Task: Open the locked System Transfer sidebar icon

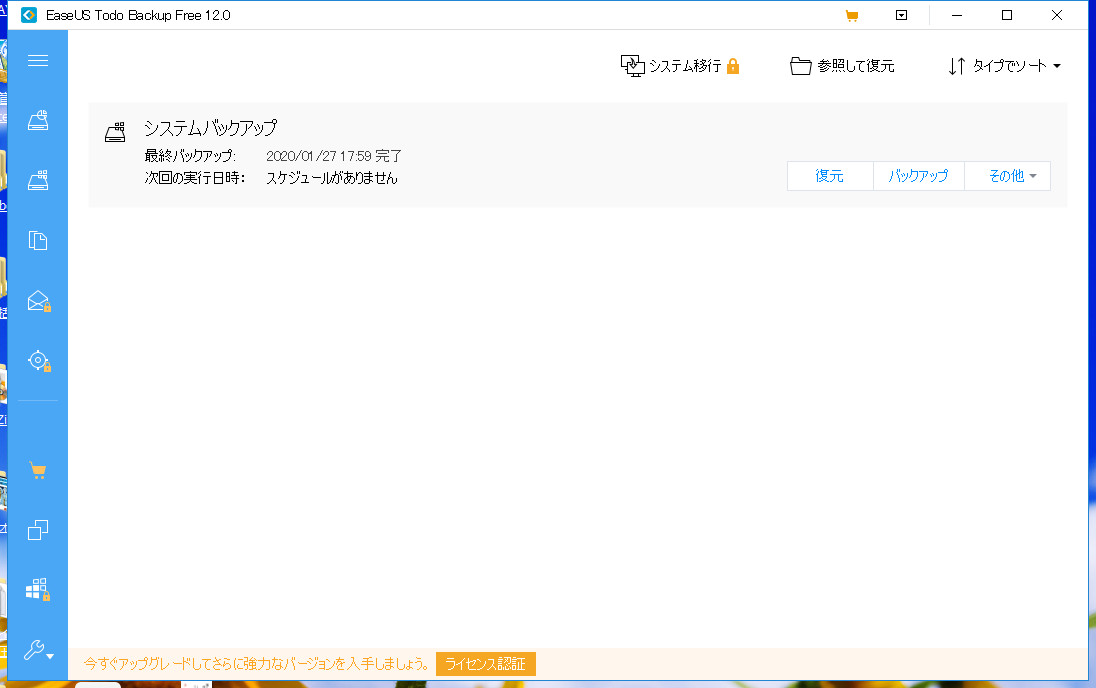Action: click(x=38, y=589)
